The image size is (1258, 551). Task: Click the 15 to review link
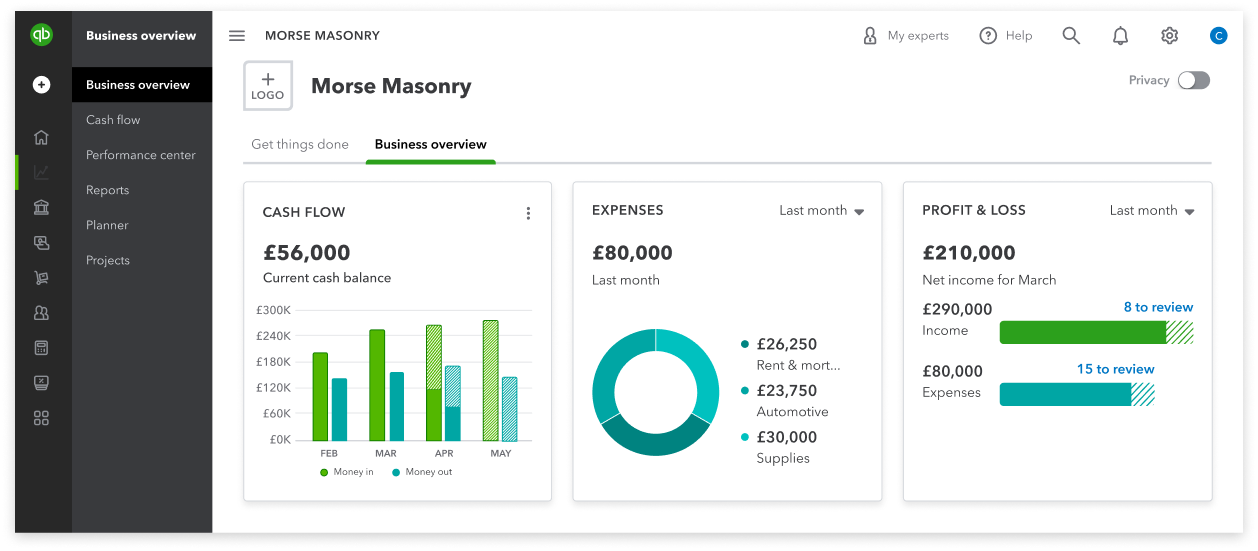[1115, 370]
